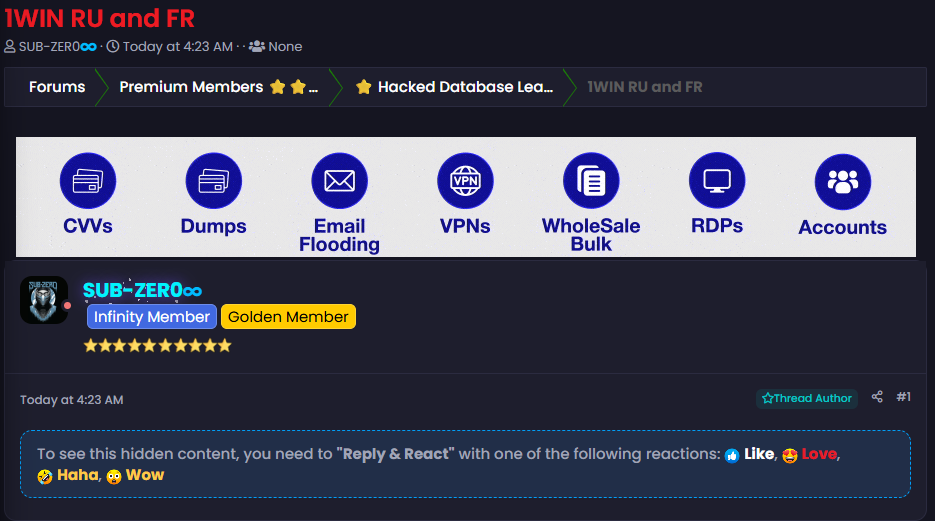Click the share icon on post #1
The height and width of the screenshot is (521, 935).
(x=877, y=396)
